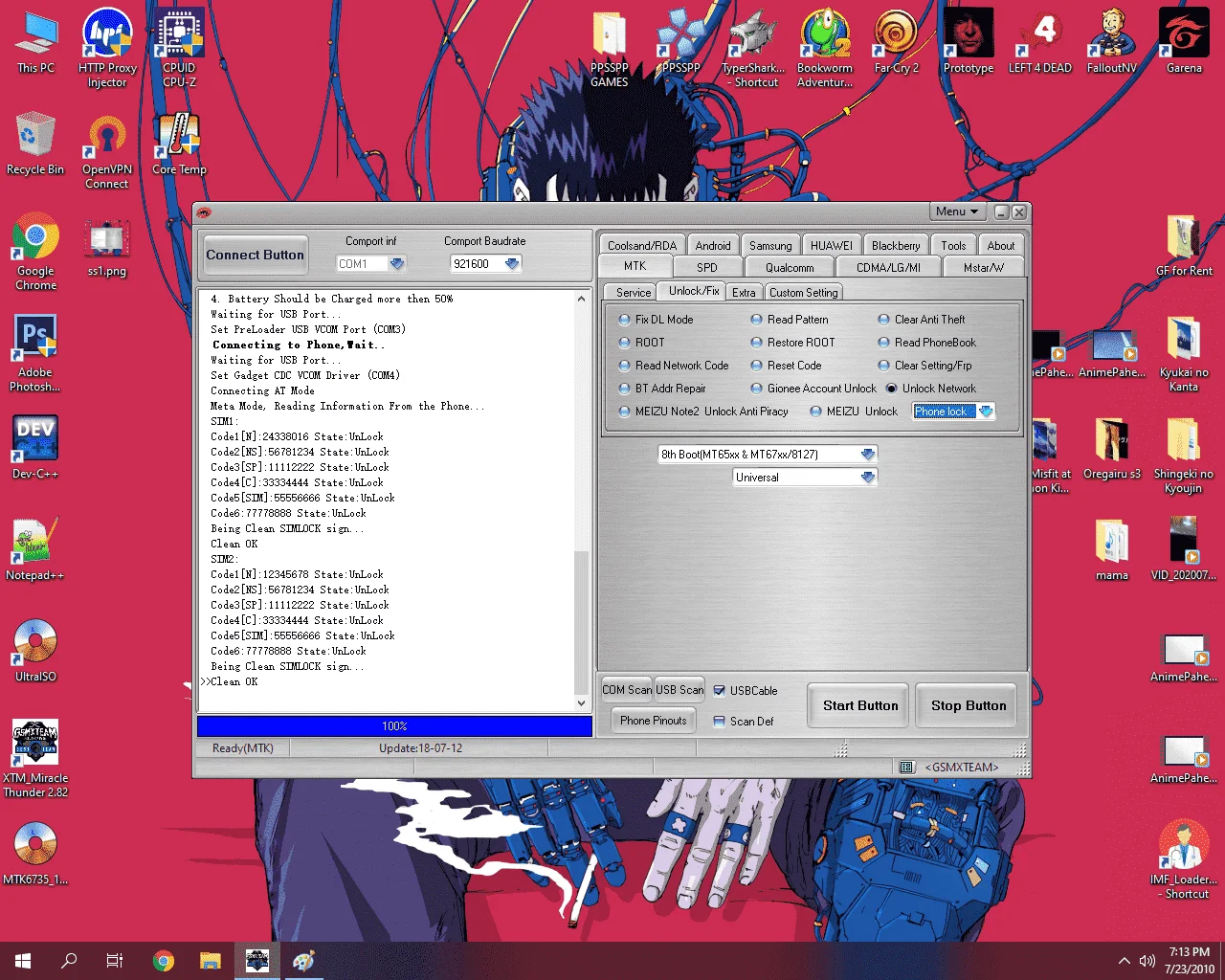
Task: Expand the Comport inf COM1 dropdown
Action: [x=397, y=264]
